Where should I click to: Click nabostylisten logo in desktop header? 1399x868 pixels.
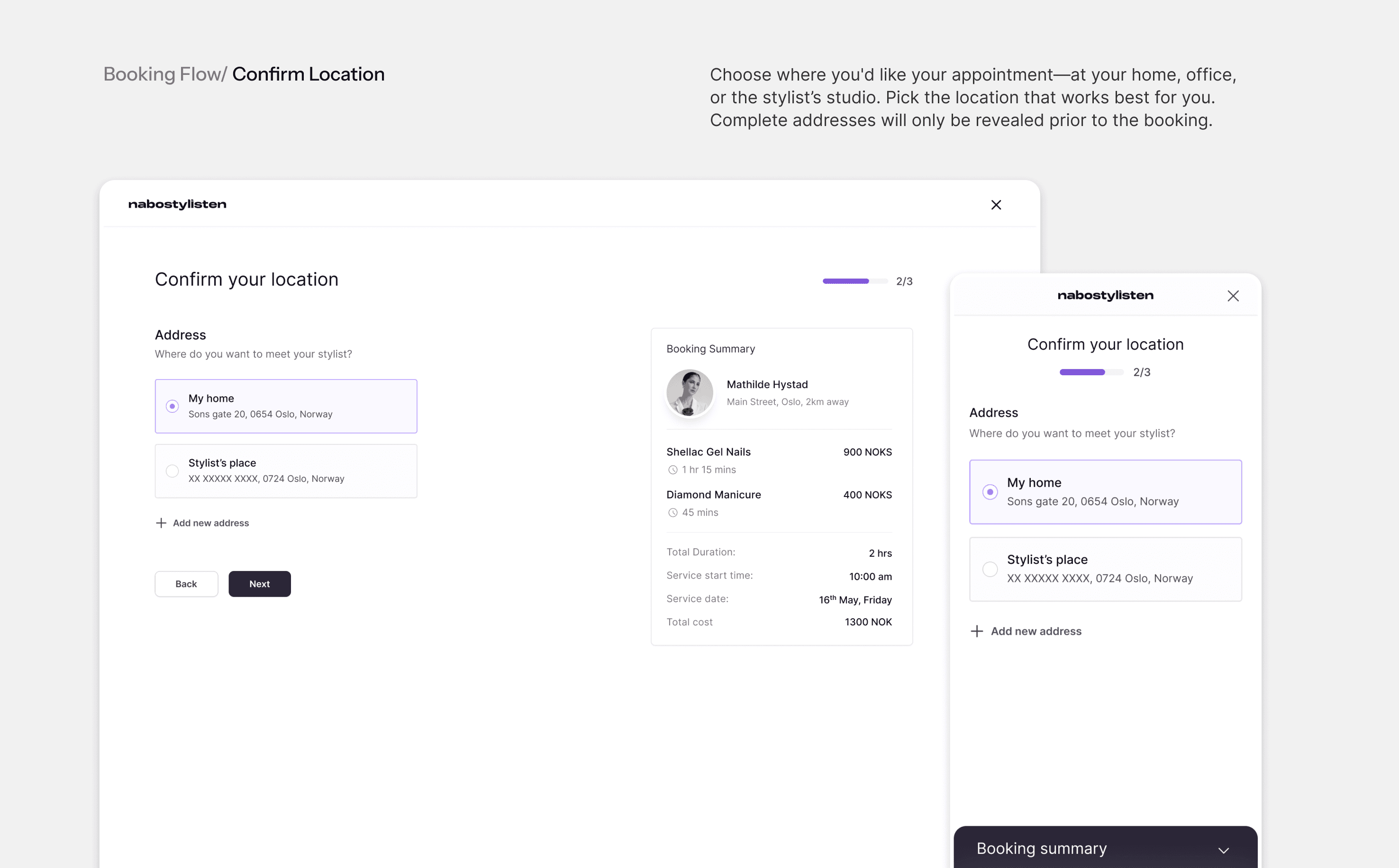pyautogui.click(x=177, y=204)
